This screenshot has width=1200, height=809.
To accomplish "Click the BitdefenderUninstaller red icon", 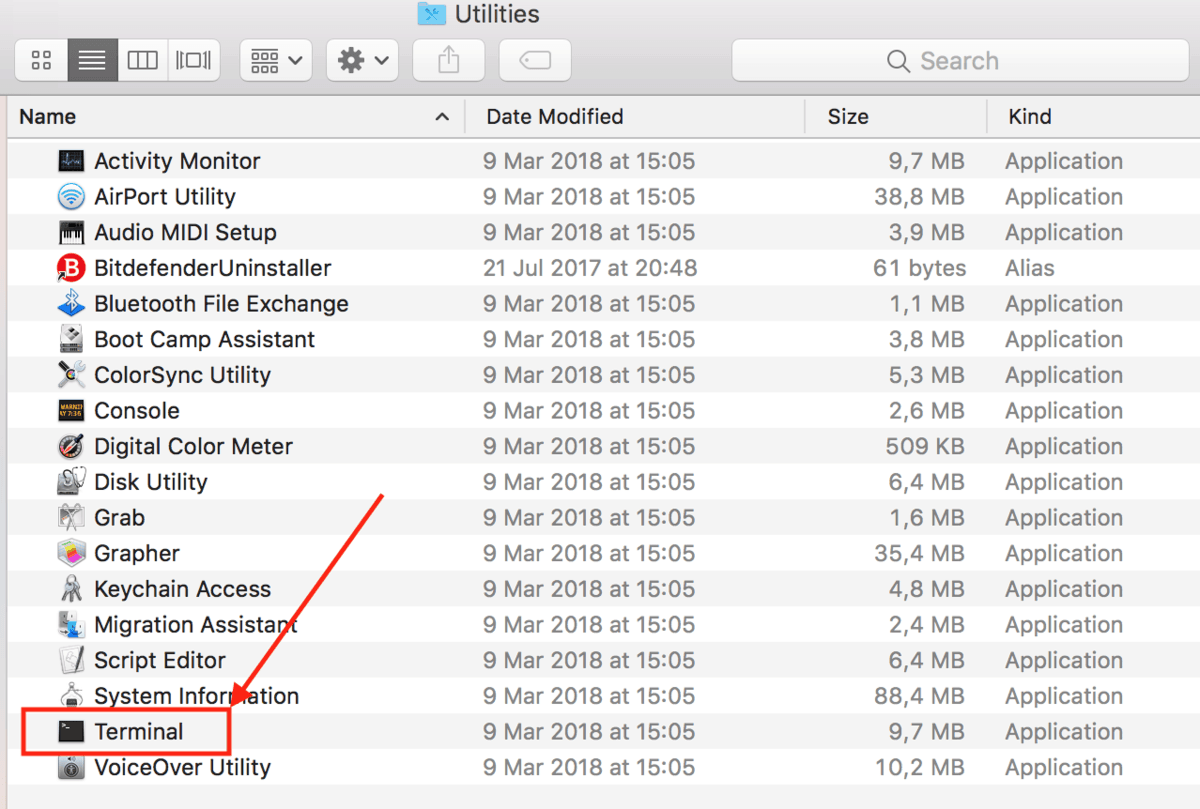I will (72, 268).
